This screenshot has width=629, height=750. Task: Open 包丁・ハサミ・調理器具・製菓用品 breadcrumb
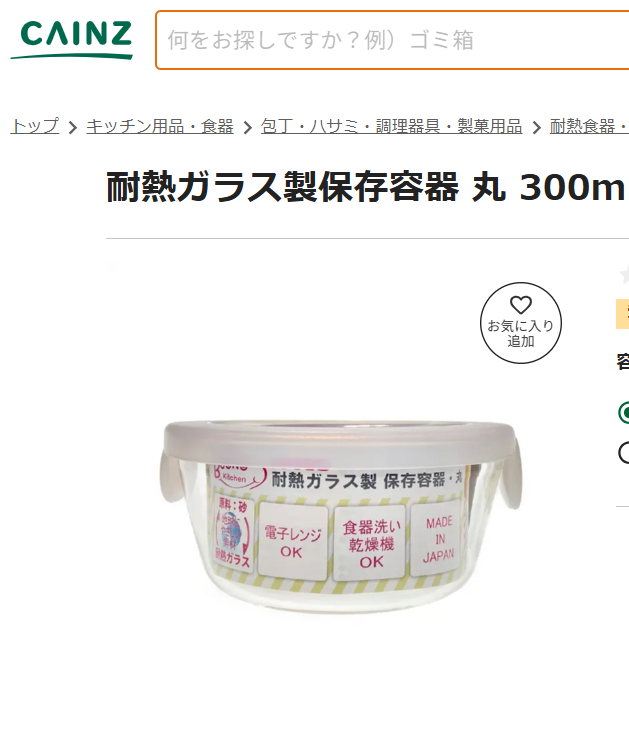[x=391, y=126]
